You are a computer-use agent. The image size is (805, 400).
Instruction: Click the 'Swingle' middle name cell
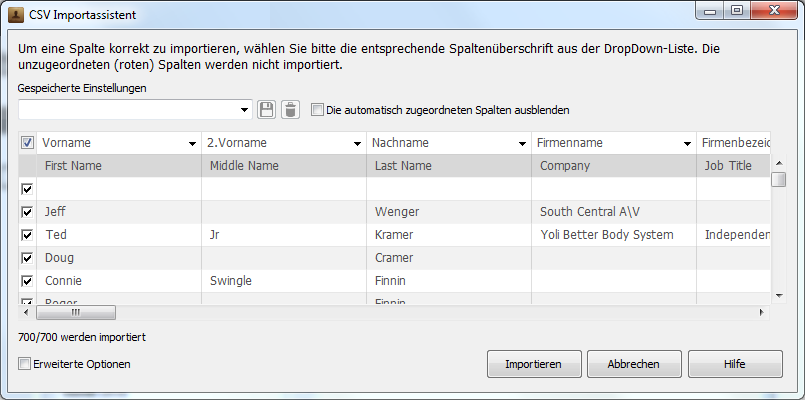coord(284,281)
